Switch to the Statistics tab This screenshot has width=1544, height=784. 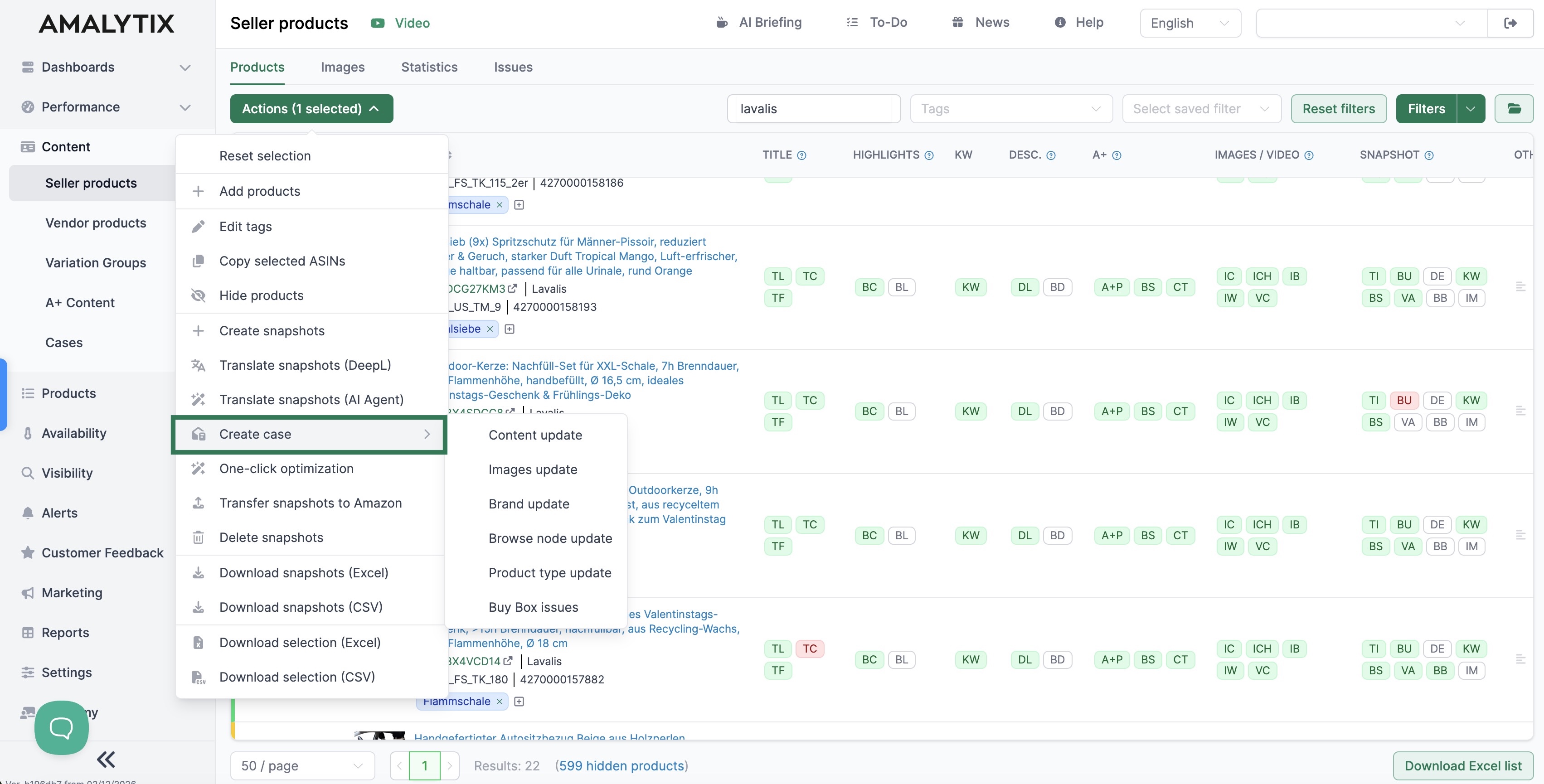429,67
